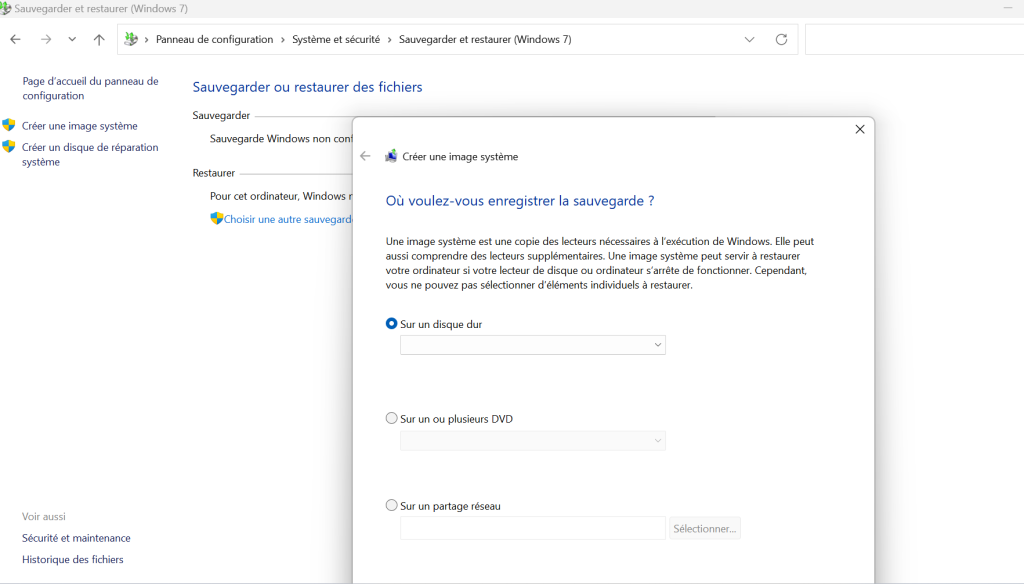Image resolution: width=1024 pixels, height=584 pixels.
Task: Click the Control Panel icon in the address bar
Action: click(x=131, y=39)
